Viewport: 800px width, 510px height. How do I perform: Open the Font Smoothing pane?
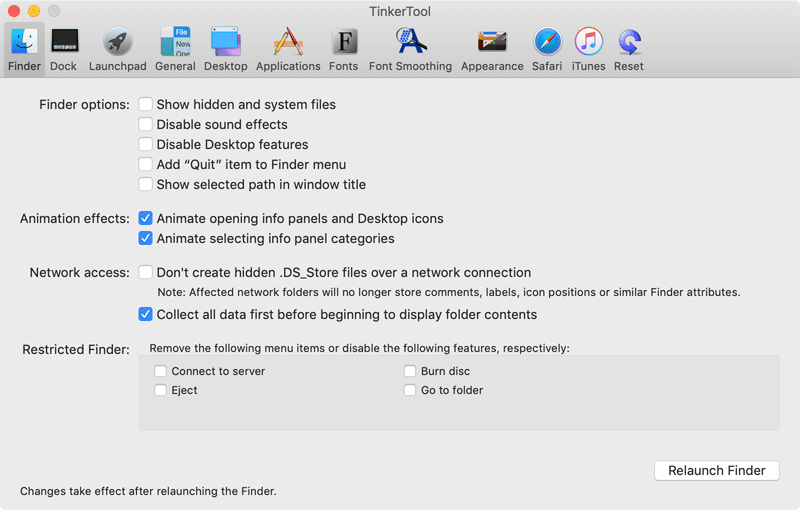pos(410,49)
